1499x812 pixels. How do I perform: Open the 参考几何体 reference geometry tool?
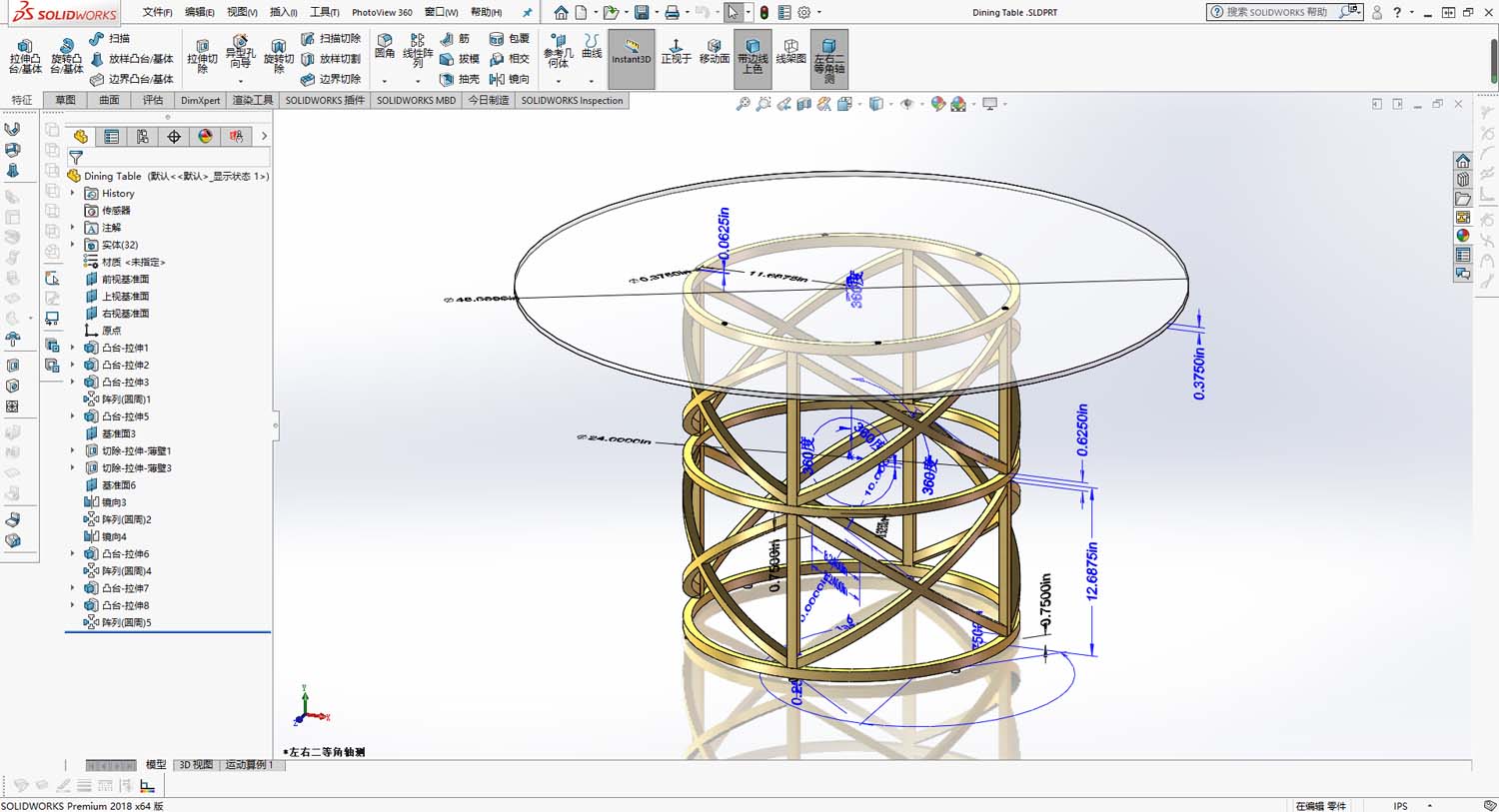(x=558, y=52)
